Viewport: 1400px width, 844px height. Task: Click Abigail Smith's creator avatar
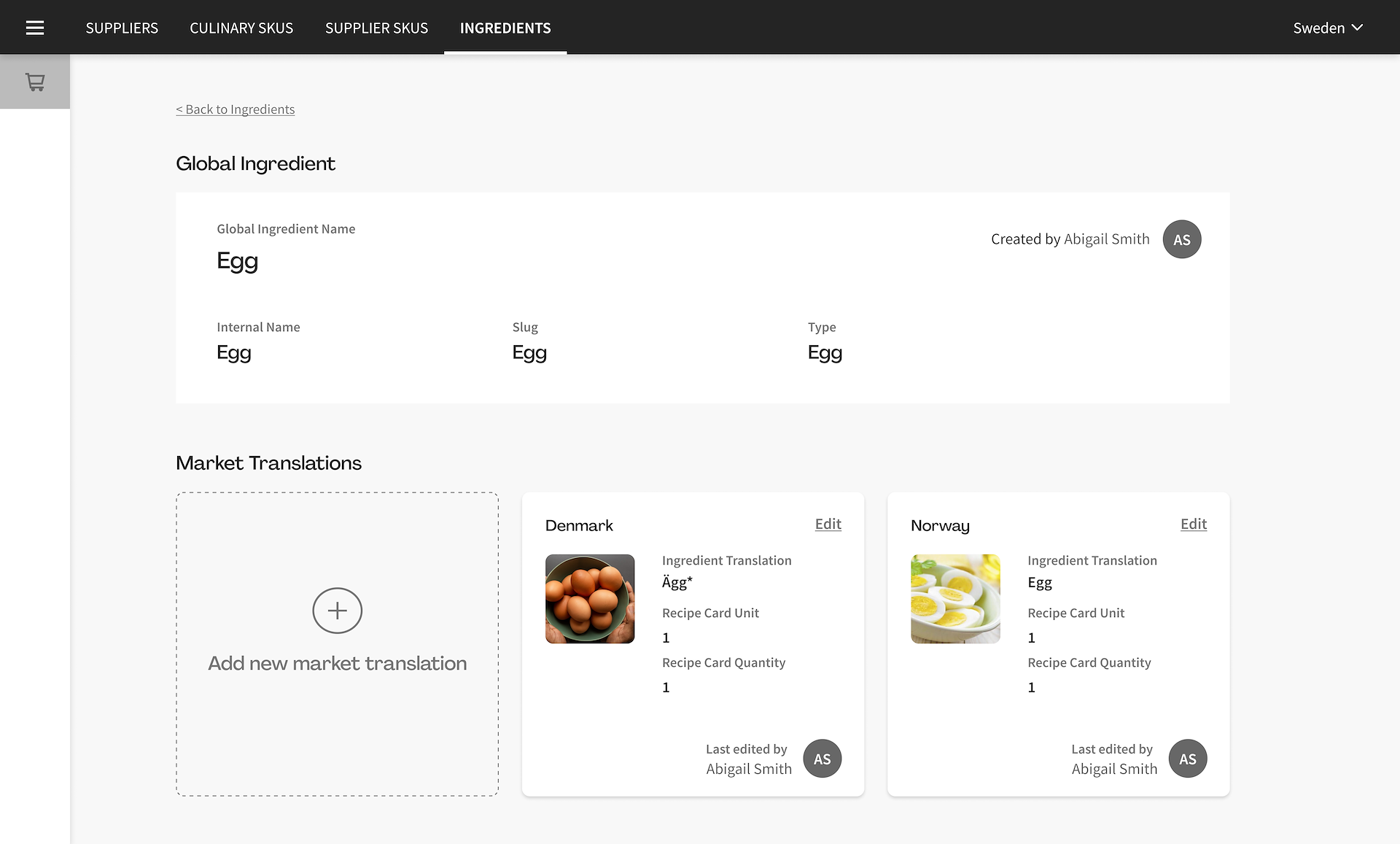pyautogui.click(x=1181, y=239)
